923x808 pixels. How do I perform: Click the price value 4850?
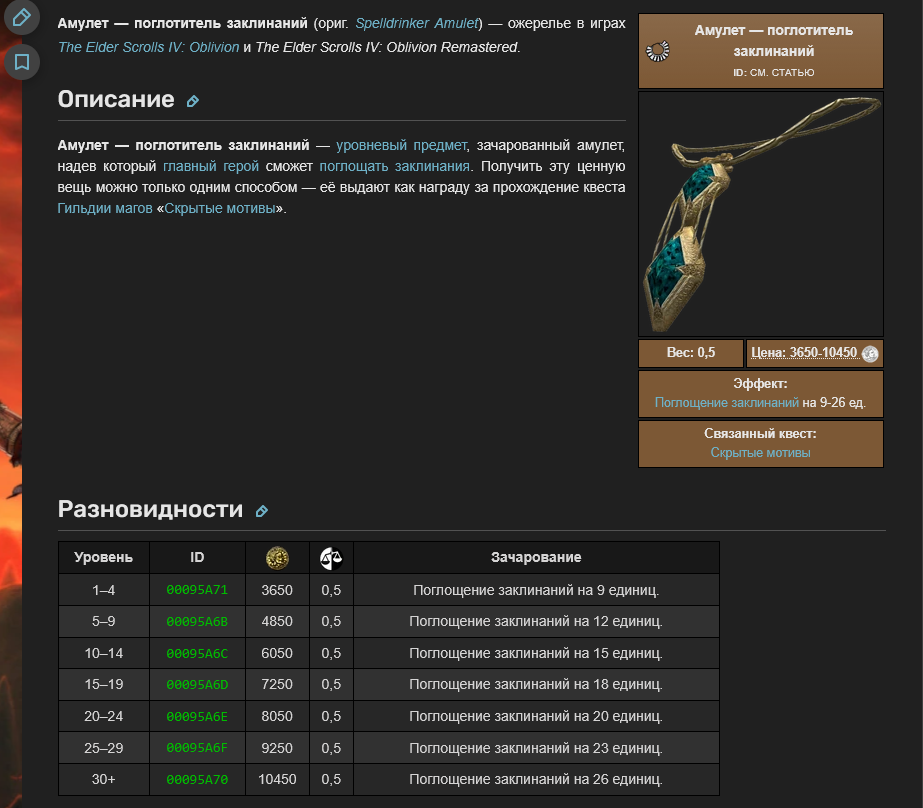click(277, 621)
